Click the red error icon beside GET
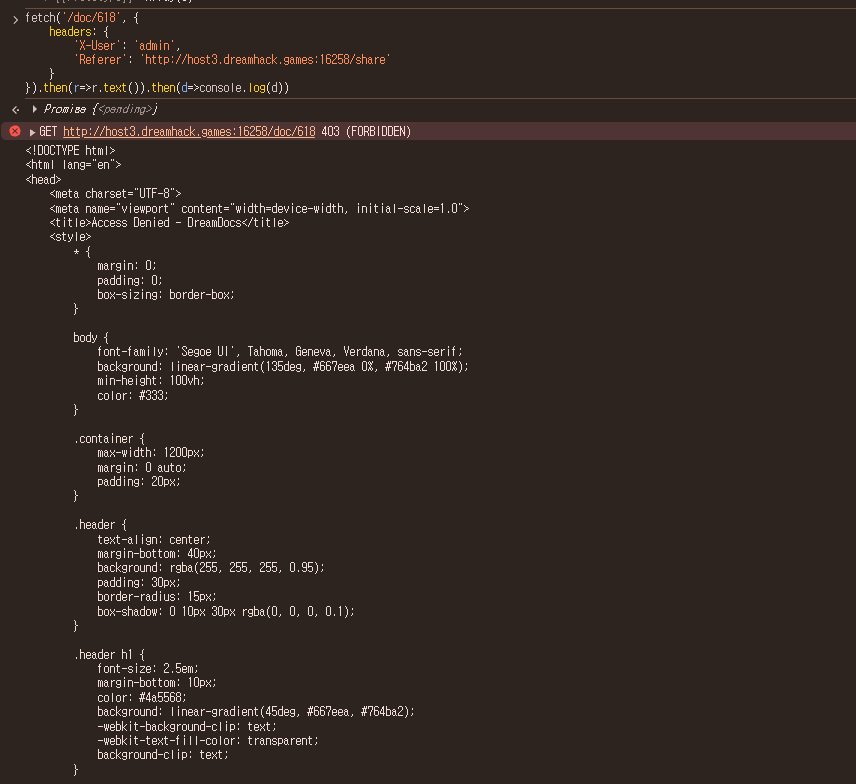 [x=15, y=132]
